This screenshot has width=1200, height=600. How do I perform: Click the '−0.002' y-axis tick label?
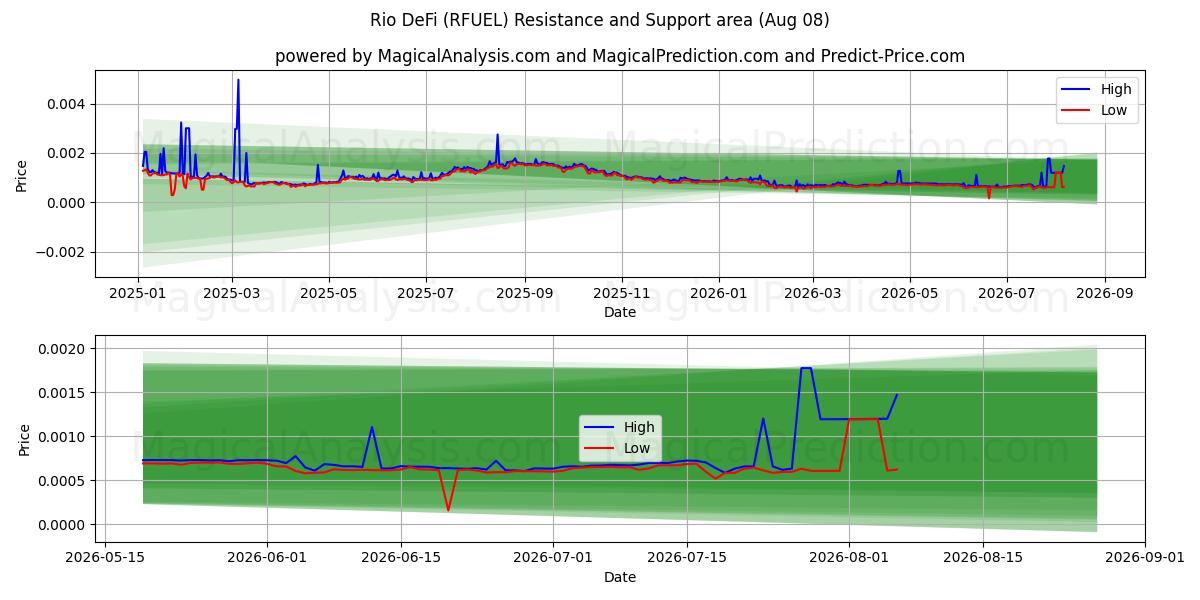62,252
